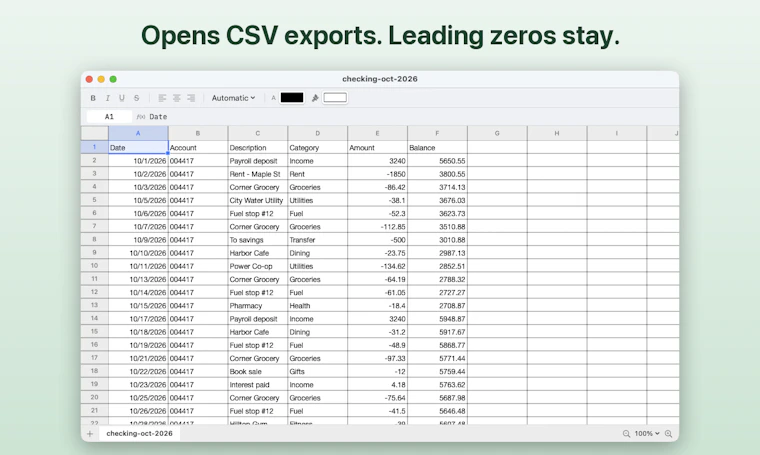This screenshot has width=760, height=455.
Task: Toggle underline formatting
Action: click(x=122, y=98)
